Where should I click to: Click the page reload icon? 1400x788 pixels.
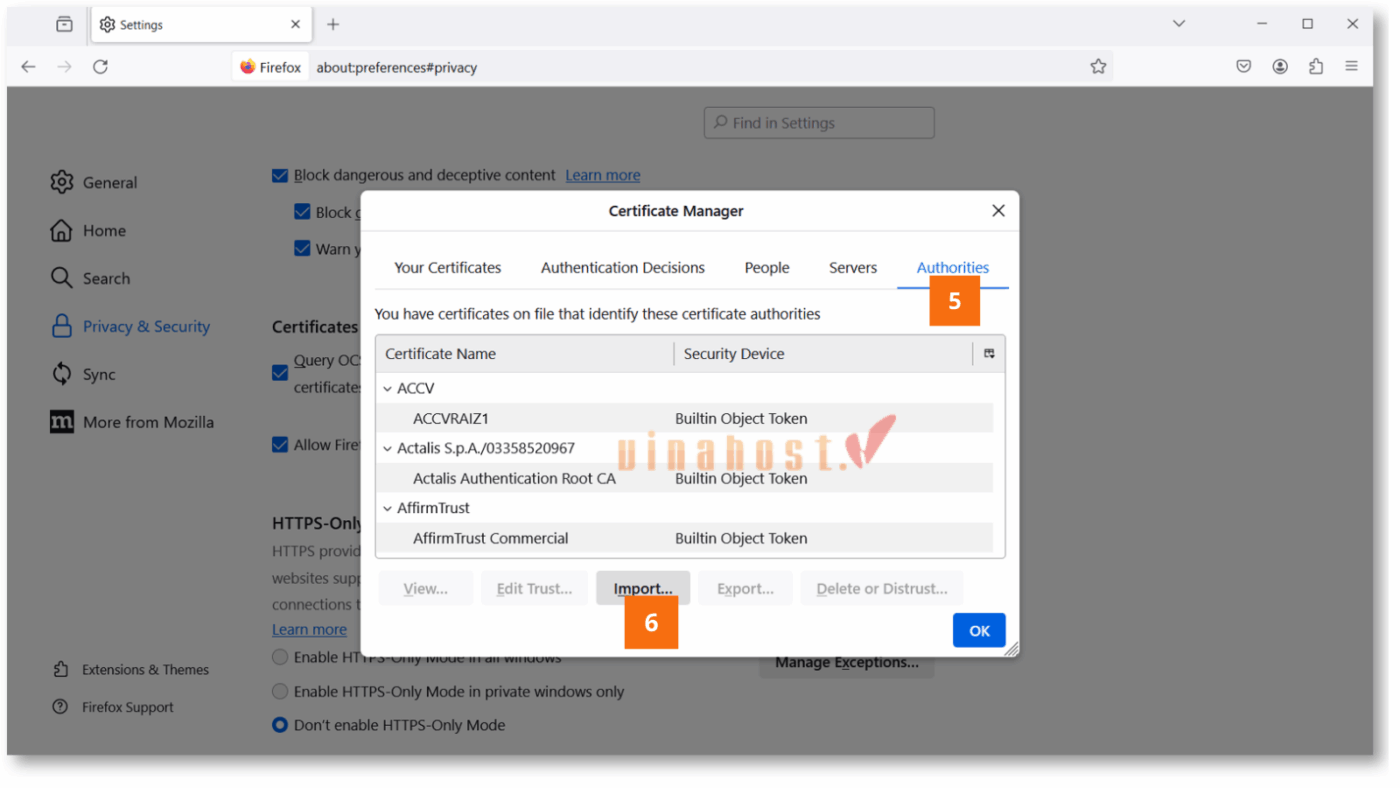point(100,66)
